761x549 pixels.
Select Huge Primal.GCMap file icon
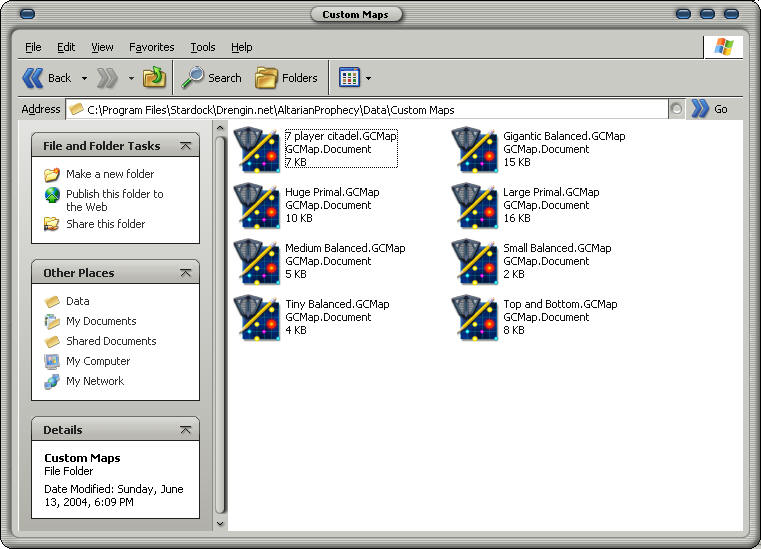257,206
